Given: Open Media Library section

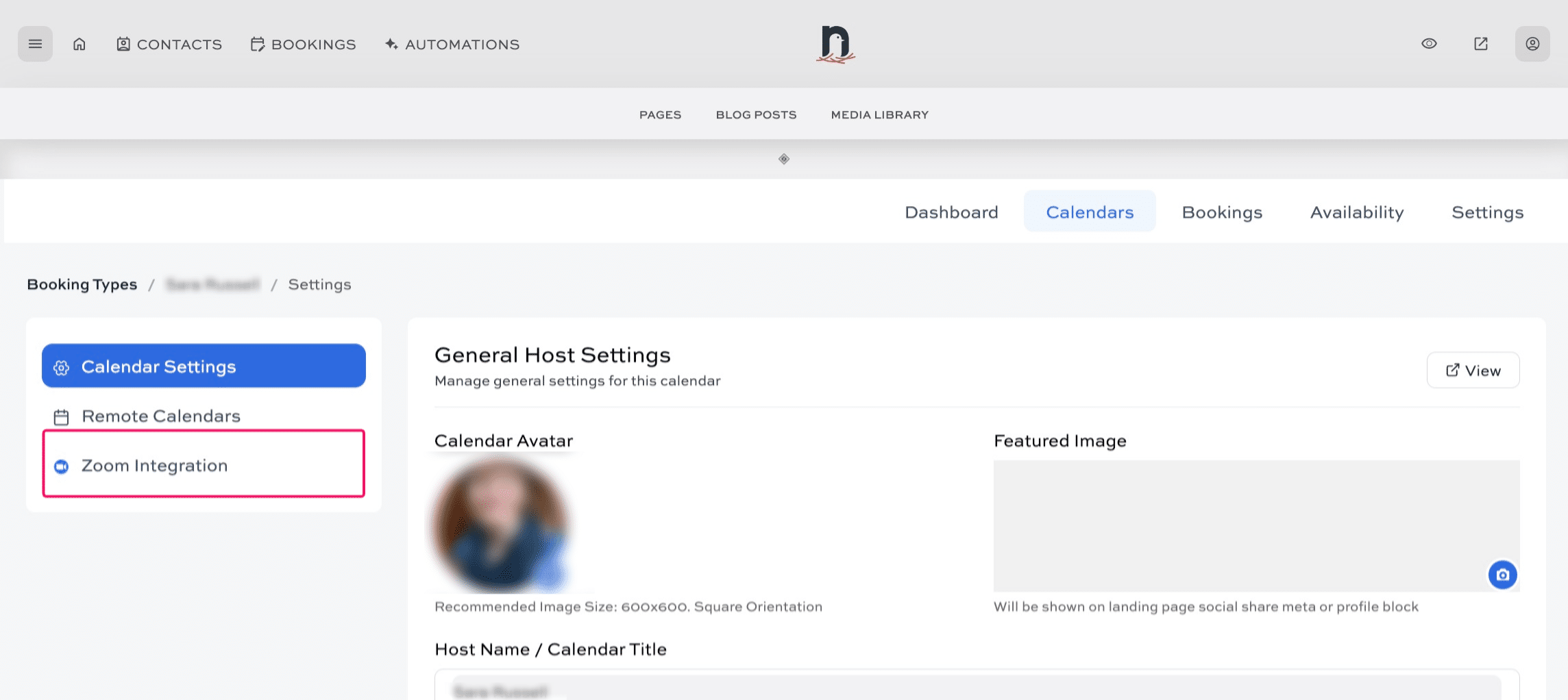Looking at the screenshot, I should (x=879, y=115).
